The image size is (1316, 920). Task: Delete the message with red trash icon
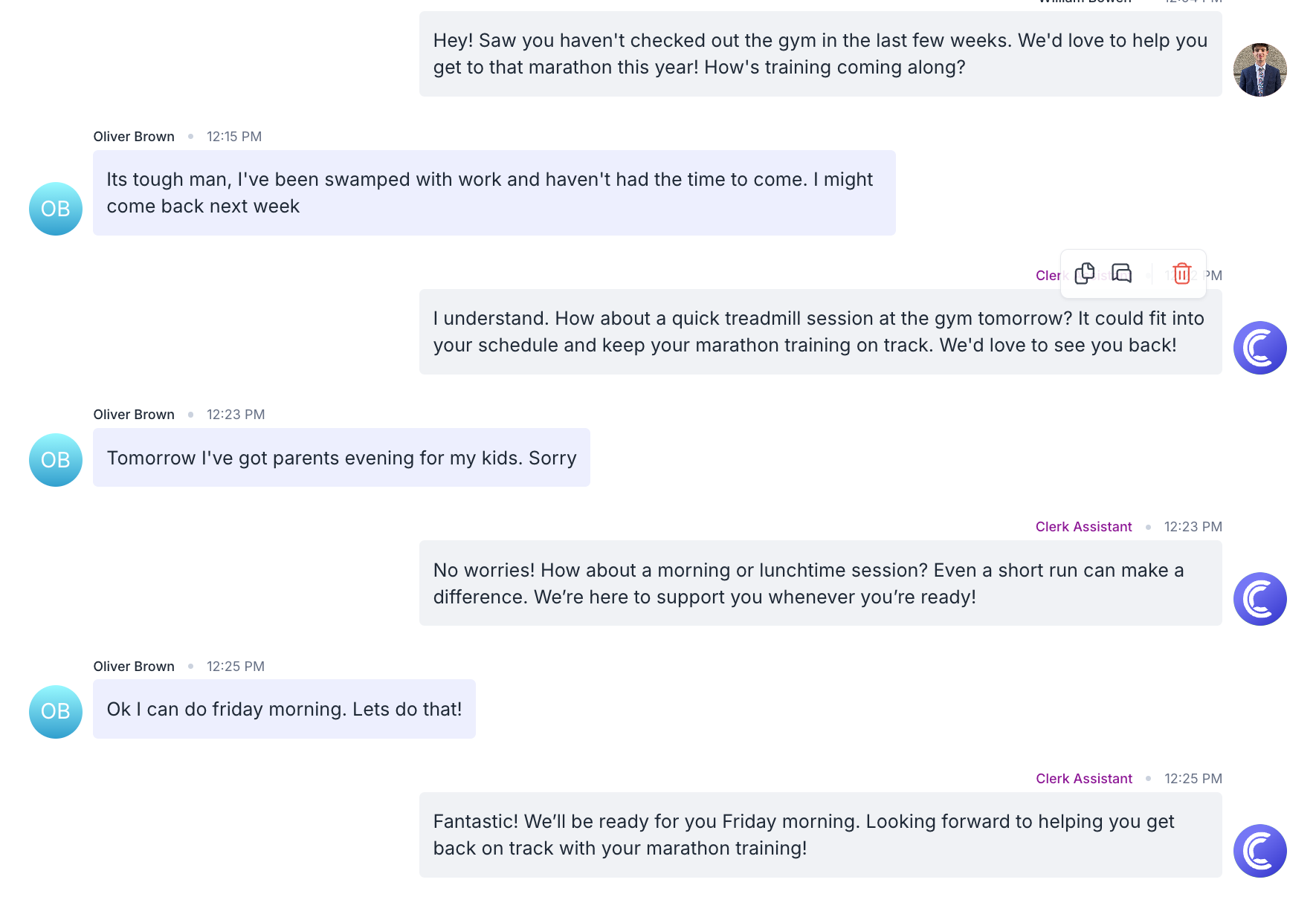pyautogui.click(x=1181, y=273)
